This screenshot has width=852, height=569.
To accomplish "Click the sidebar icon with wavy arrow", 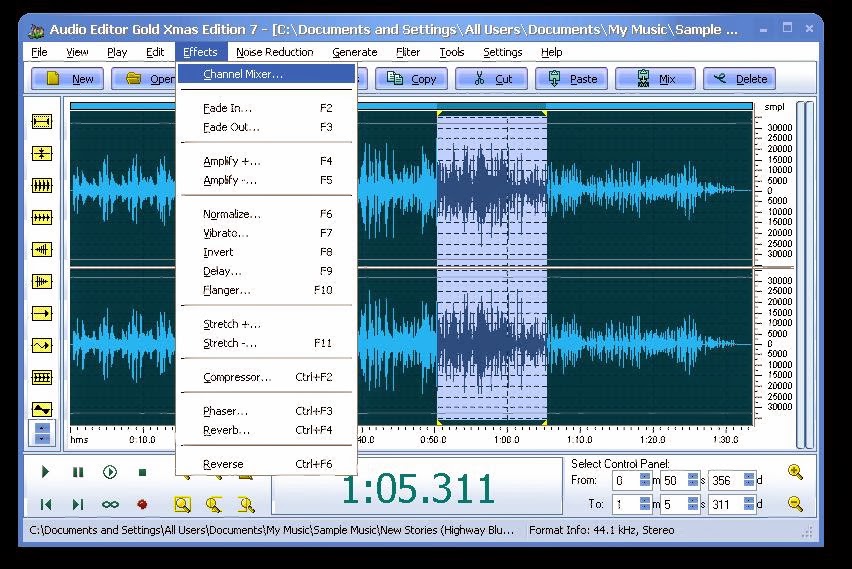I will pos(42,346).
